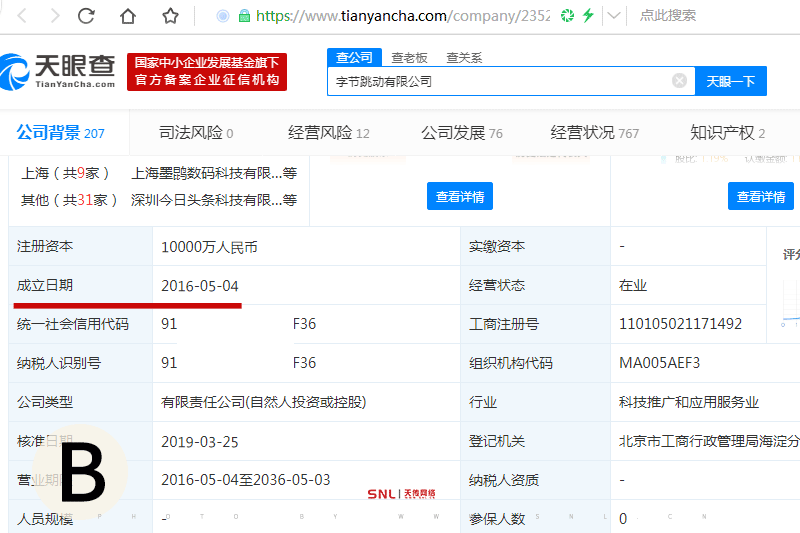800x533 pixels.
Task: Switch to the 查老板 search tab
Action: coord(409,58)
